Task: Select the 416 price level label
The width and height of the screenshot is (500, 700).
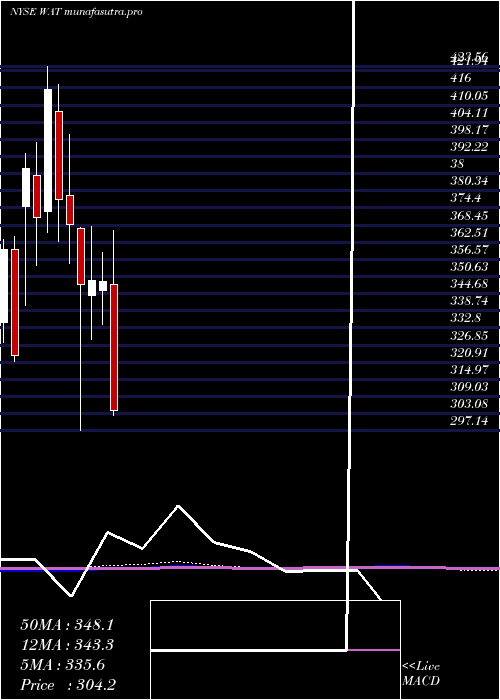Action: [461, 78]
